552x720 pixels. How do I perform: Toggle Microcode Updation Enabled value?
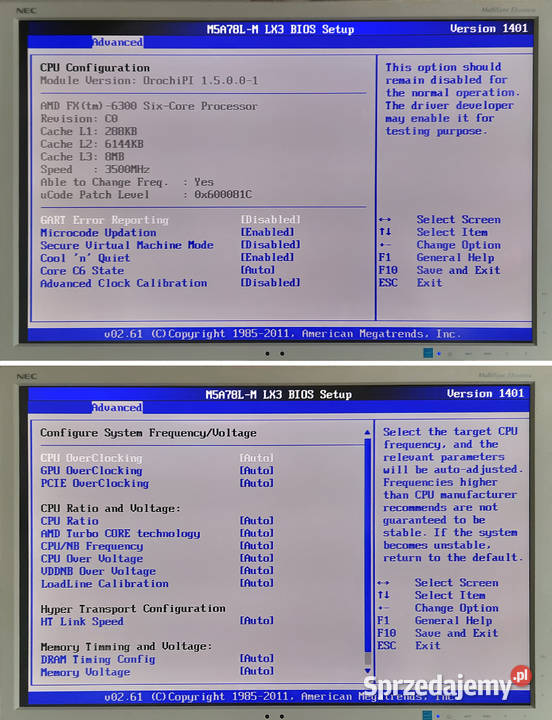[x=267, y=232]
